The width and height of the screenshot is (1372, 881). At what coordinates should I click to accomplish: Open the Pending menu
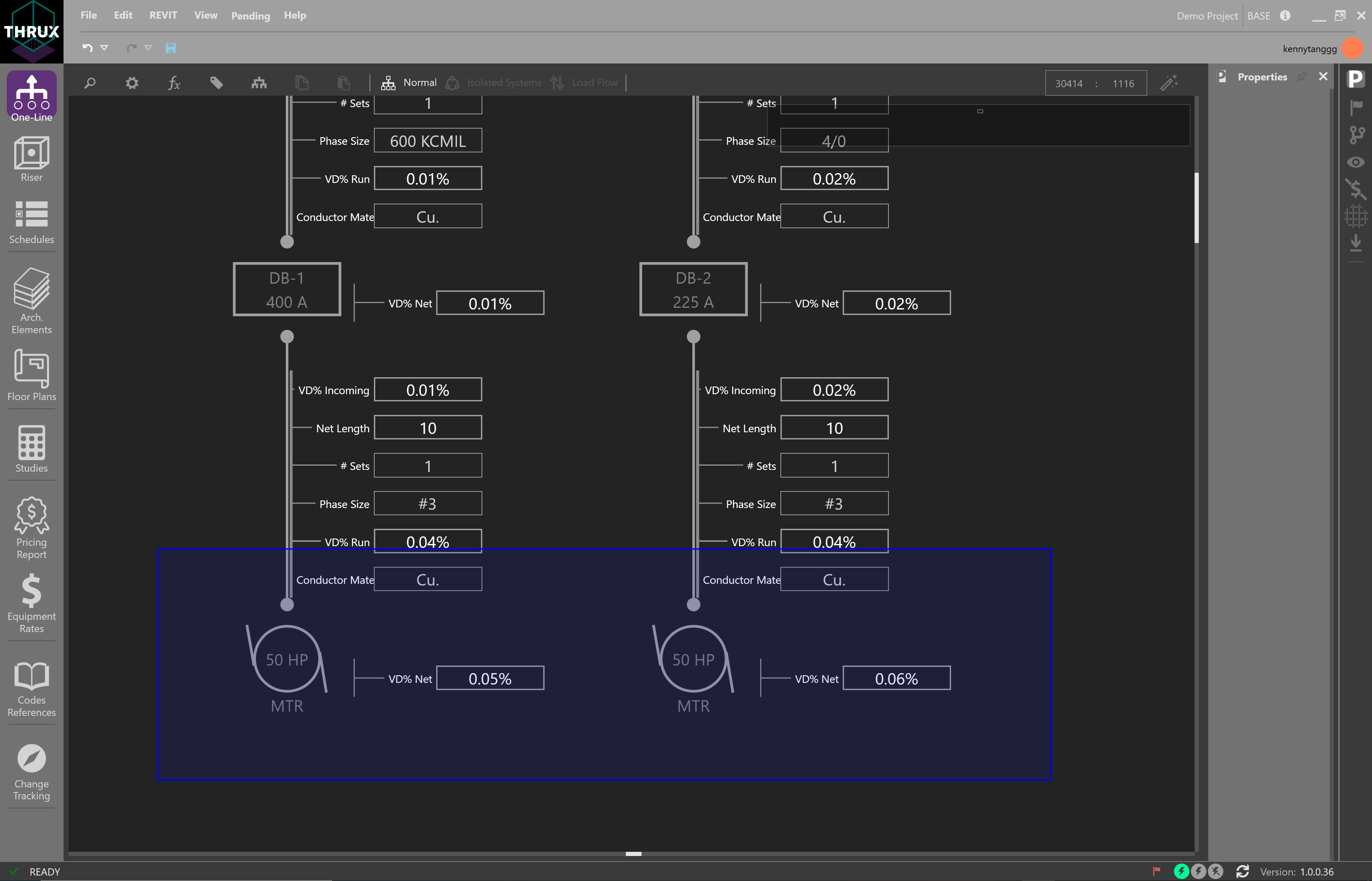pos(250,16)
